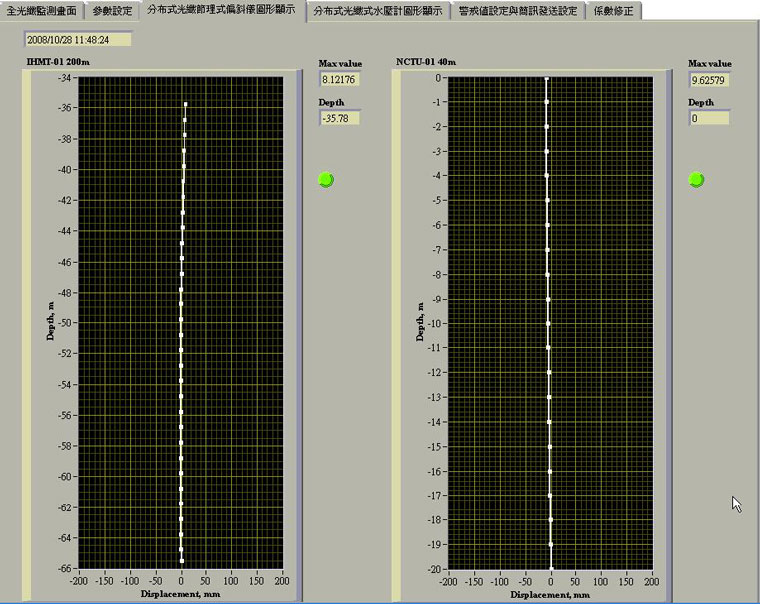Click the topmost data point on IHMT-01 curve

point(186,104)
